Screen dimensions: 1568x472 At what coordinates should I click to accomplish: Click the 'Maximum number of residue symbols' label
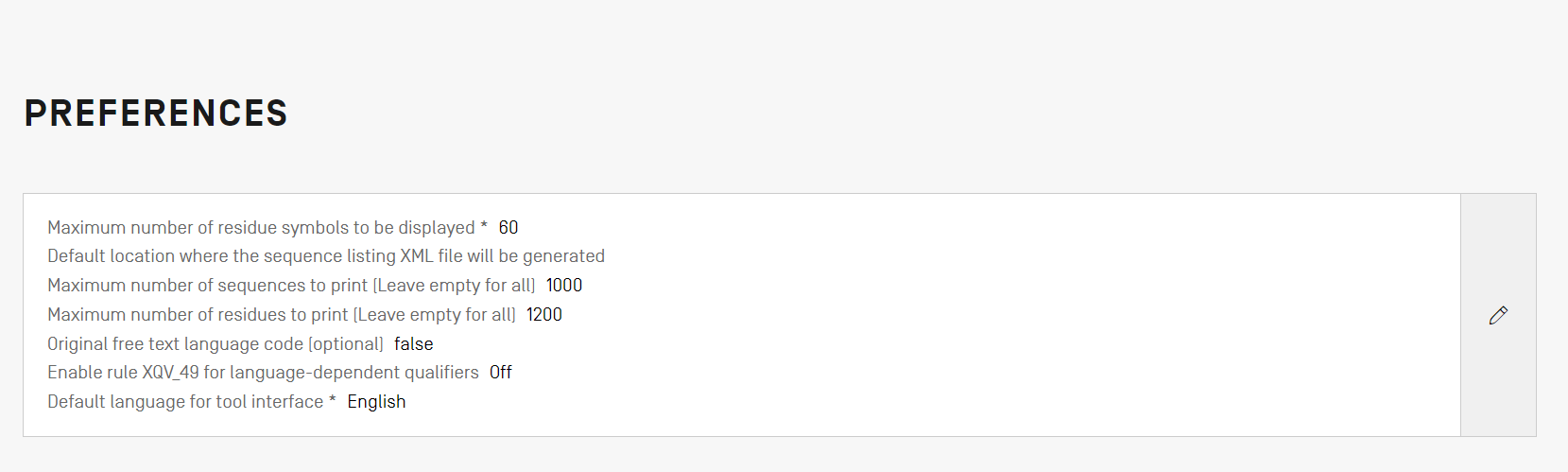[261, 228]
